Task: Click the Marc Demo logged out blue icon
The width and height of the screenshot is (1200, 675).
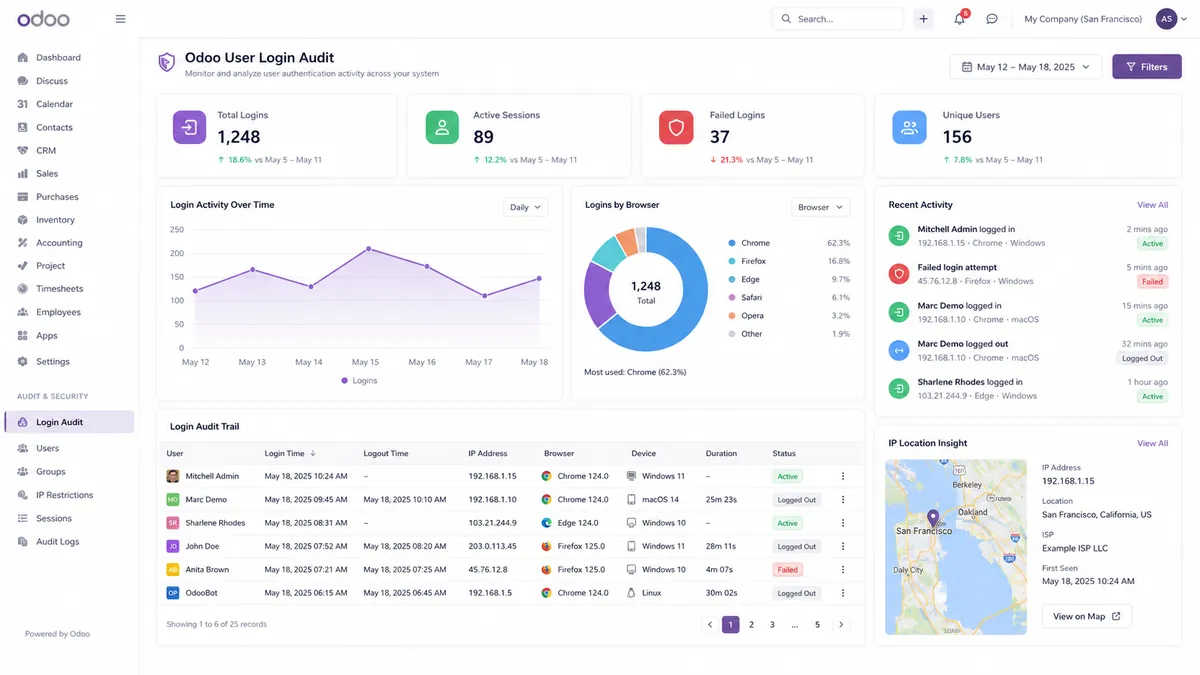Action: [x=899, y=350]
